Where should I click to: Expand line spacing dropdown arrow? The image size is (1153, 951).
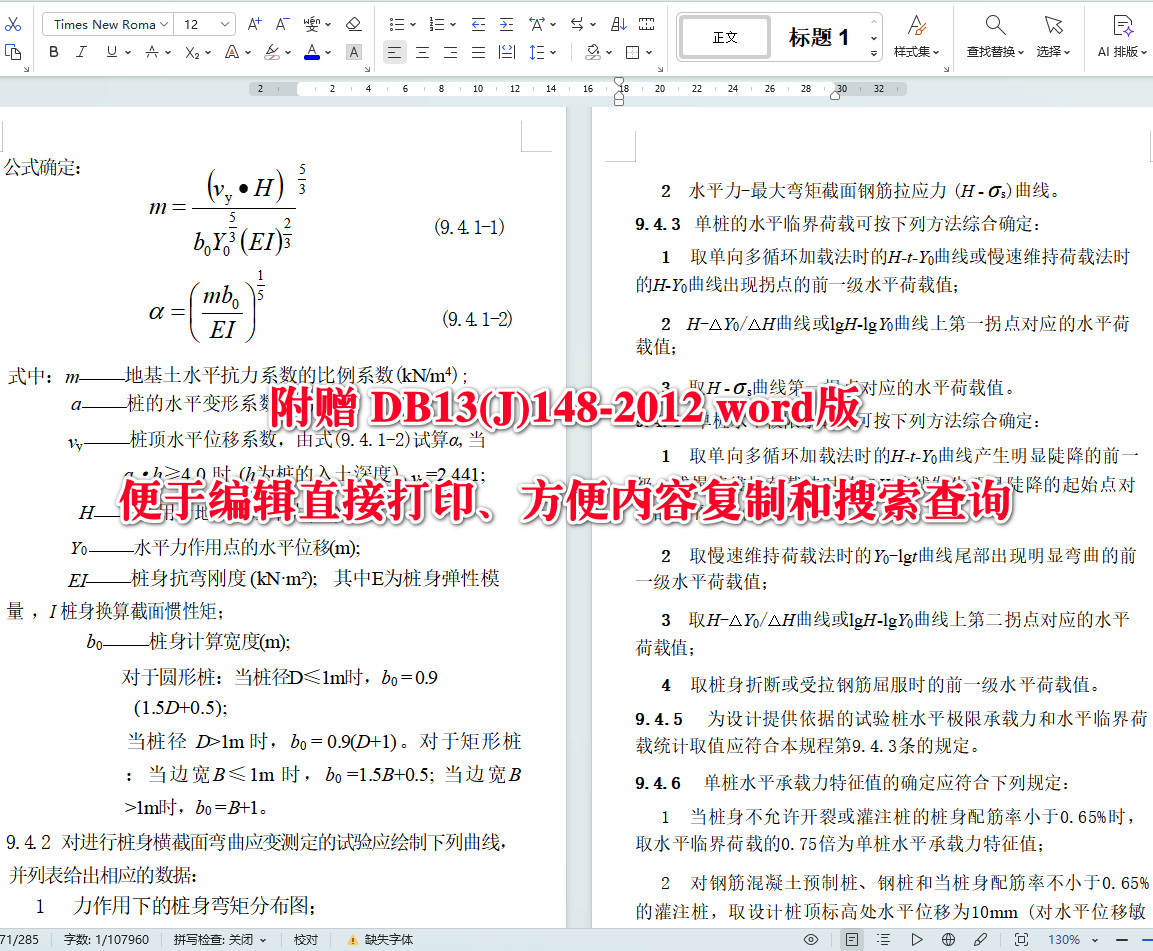pyautogui.click(x=553, y=52)
